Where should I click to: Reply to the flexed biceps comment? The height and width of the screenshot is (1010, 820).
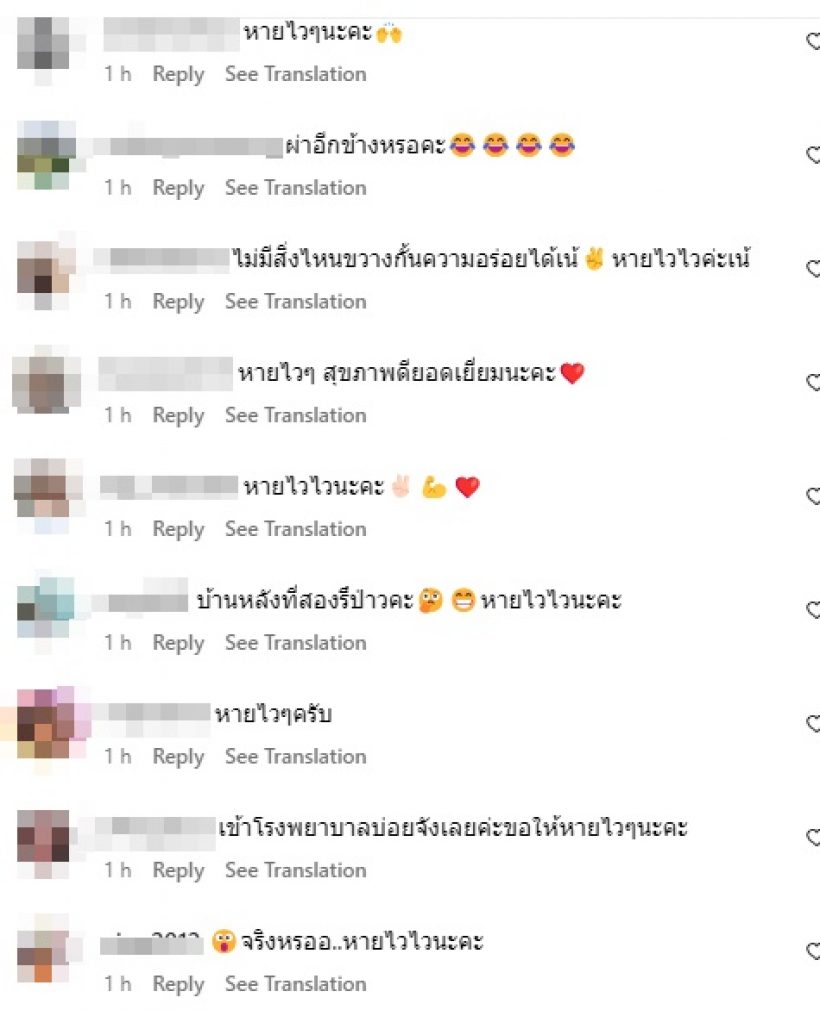coord(178,529)
